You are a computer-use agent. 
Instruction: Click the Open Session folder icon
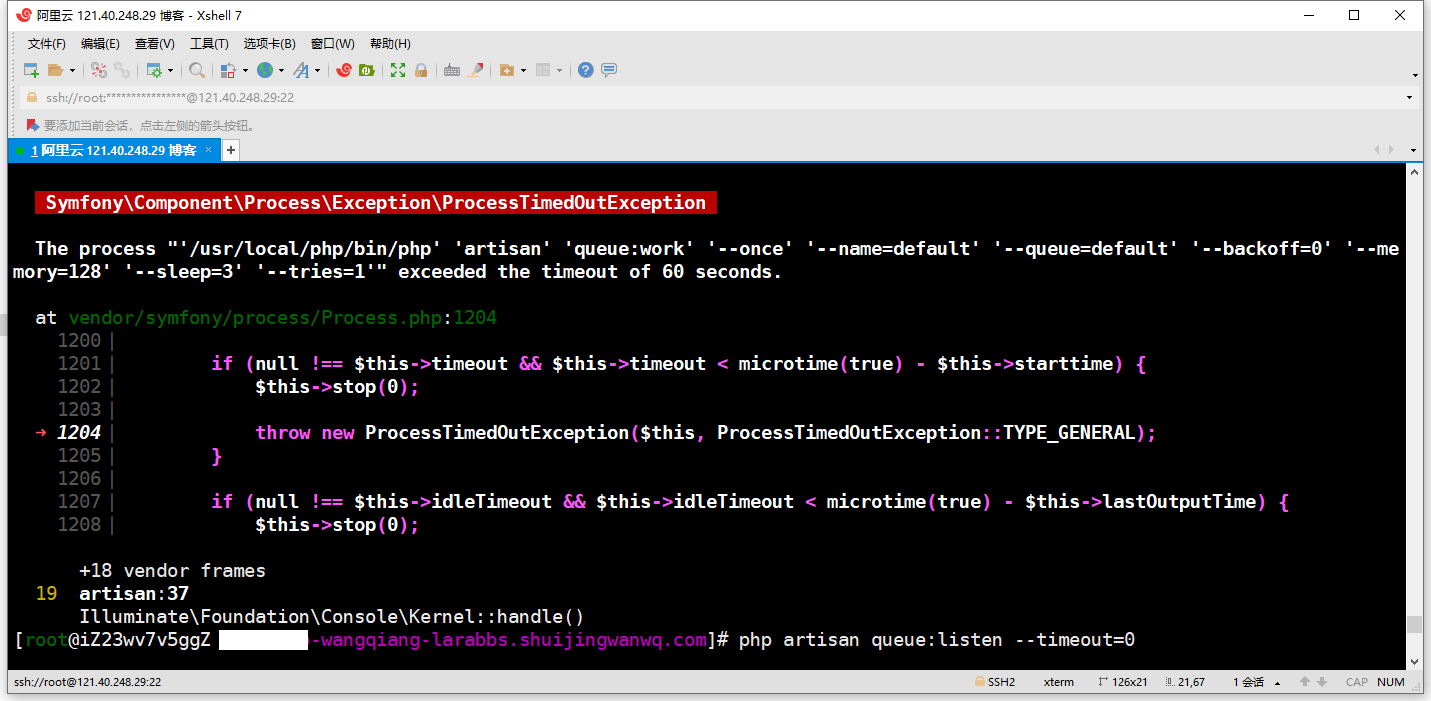pos(55,70)
